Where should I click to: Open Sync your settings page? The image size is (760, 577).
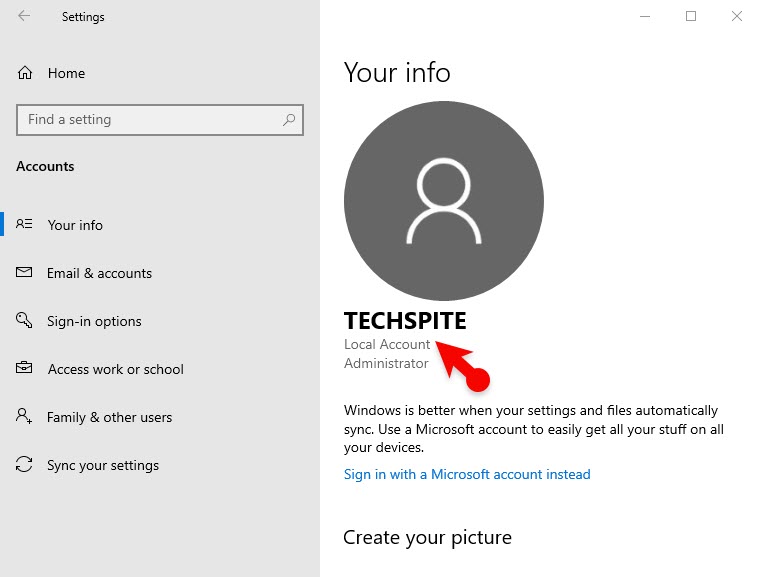tap(103, 465)
